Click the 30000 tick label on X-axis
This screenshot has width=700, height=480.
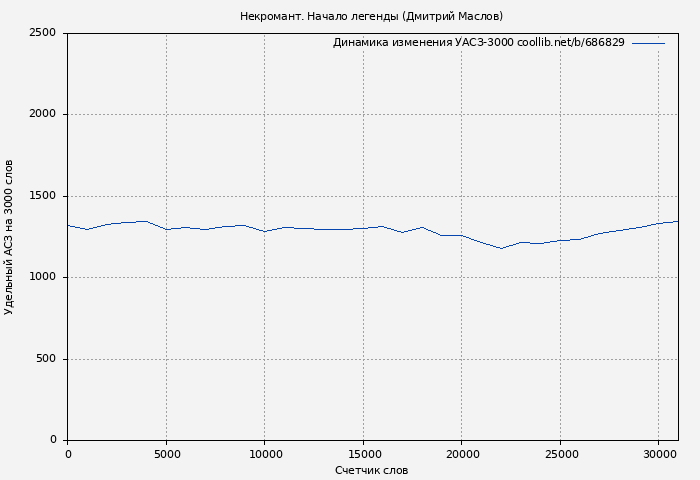click(658, 455)
